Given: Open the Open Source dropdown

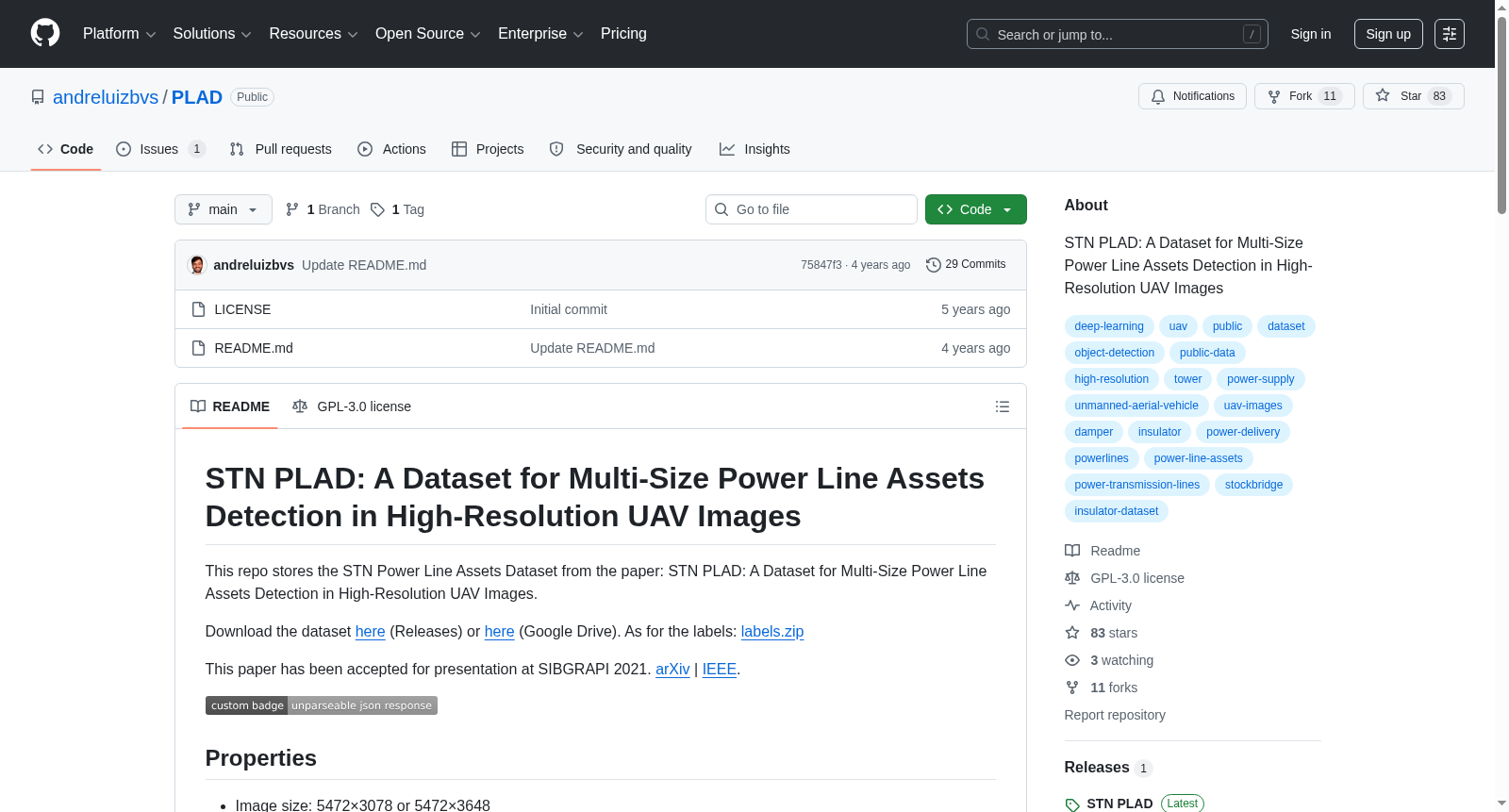Looking at the screenshot, I should click(x=428, y=34).
